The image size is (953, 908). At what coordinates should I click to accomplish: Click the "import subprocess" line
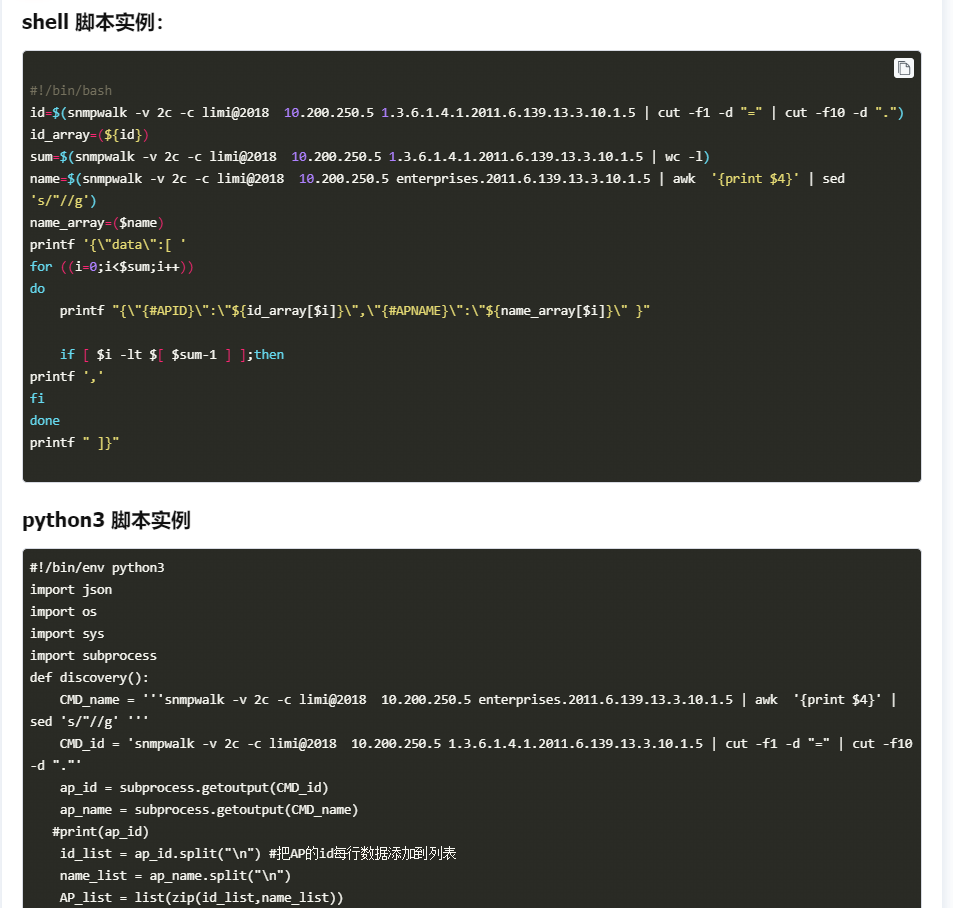coord(93,655)
